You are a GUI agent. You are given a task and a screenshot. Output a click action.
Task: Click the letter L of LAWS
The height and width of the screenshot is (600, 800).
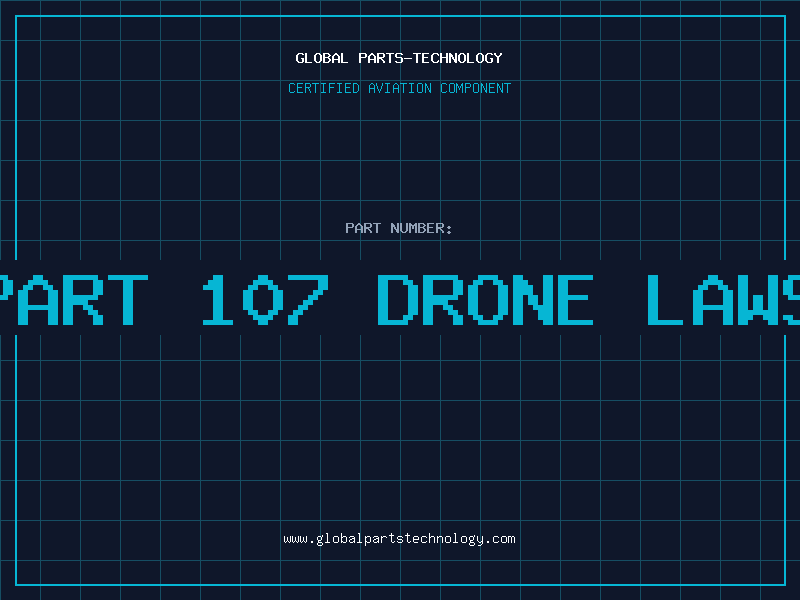(x=665, y=299)
